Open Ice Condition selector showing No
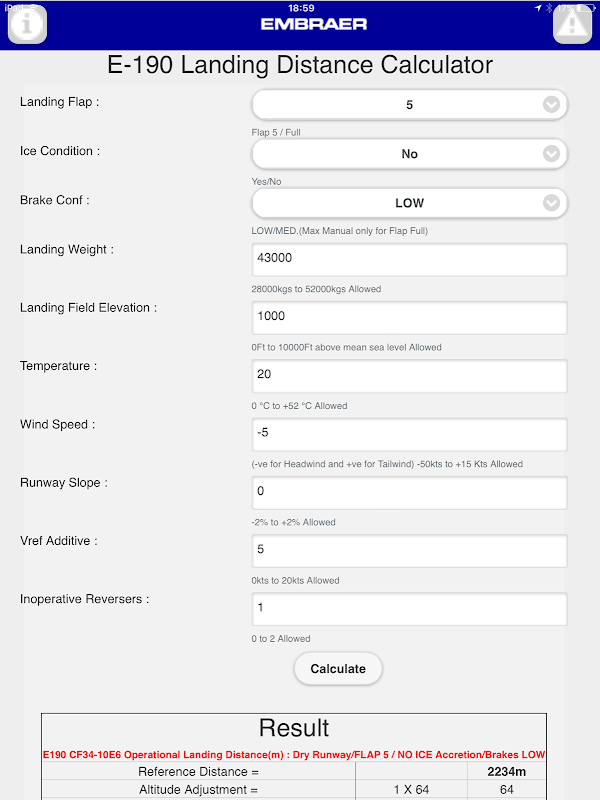 (409, 154)
